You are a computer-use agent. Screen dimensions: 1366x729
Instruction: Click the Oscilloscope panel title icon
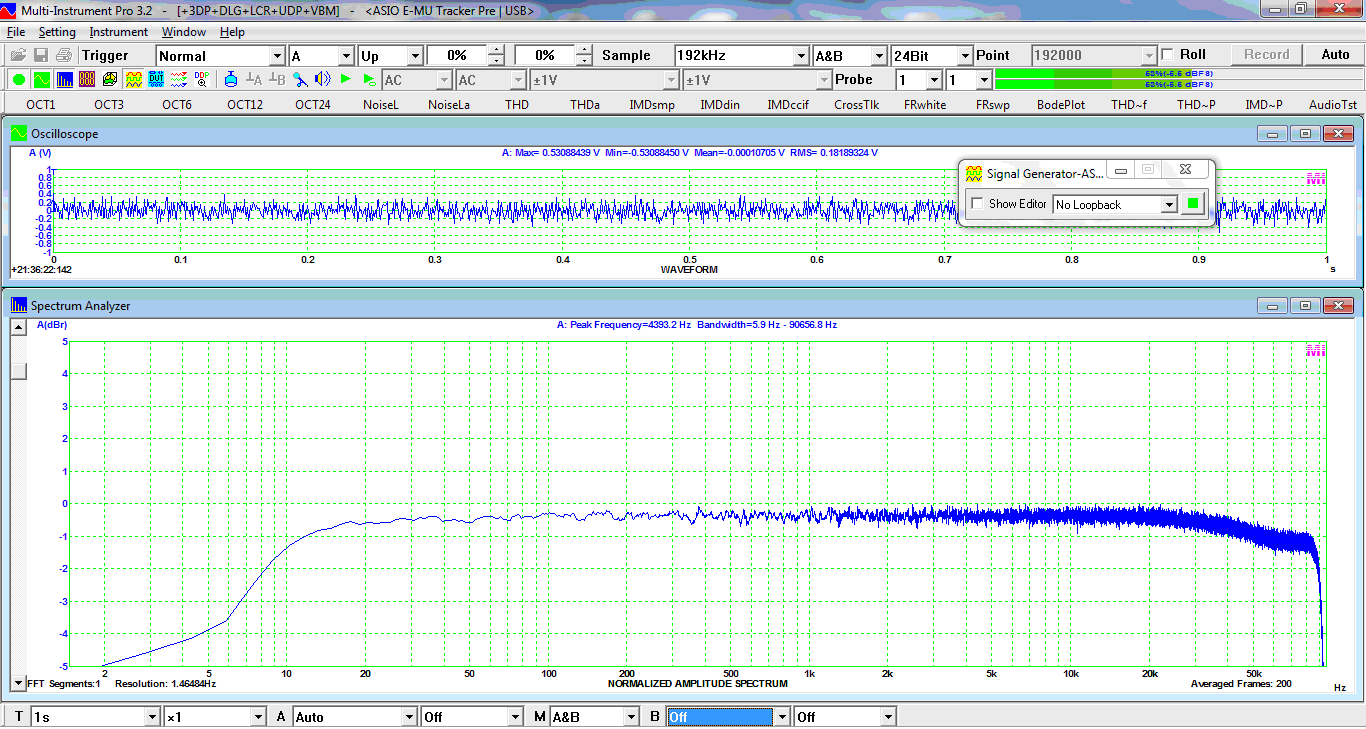point(19,133)
